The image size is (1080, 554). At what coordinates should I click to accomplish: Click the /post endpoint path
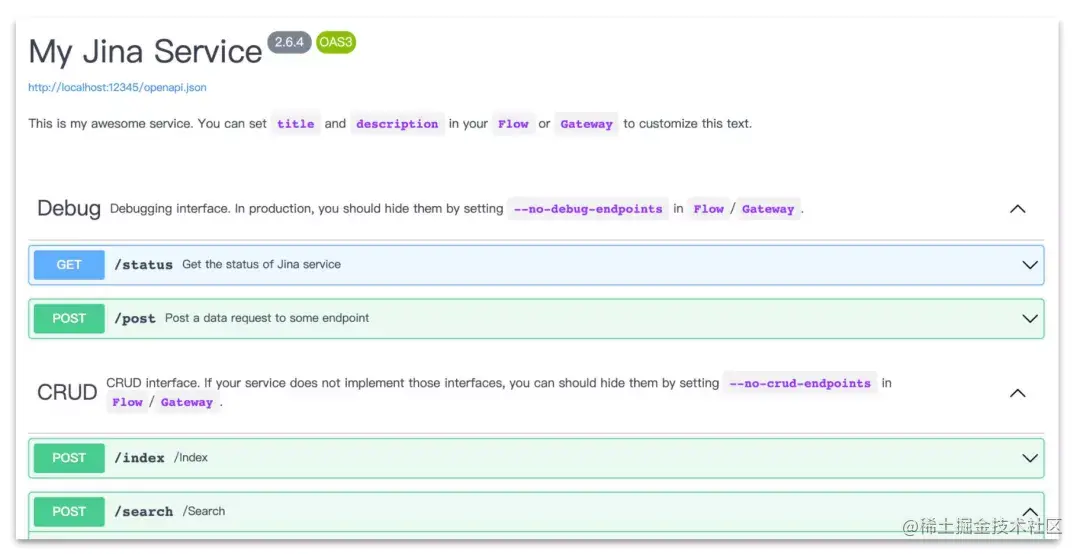pos(135,318)
